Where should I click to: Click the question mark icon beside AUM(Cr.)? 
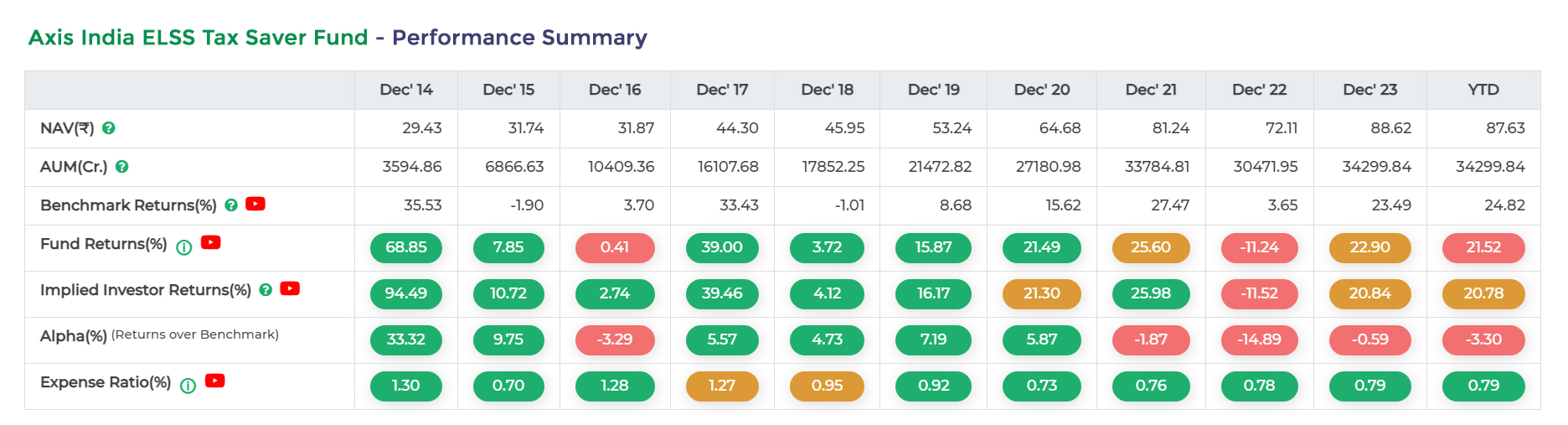122,167
